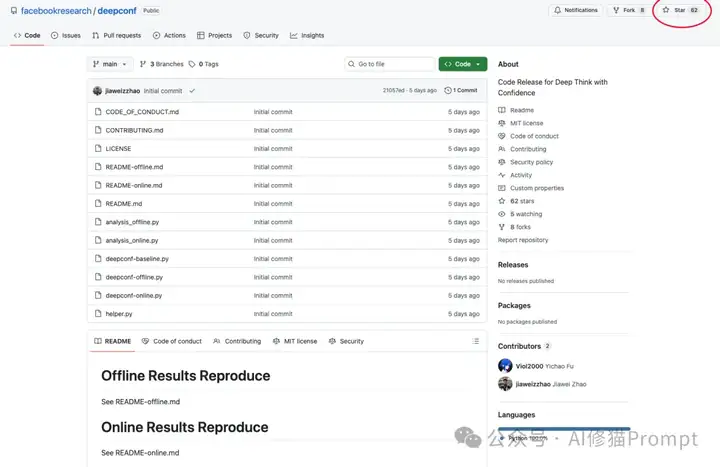
Task: Open the LICENSE file
Action: 118,149
